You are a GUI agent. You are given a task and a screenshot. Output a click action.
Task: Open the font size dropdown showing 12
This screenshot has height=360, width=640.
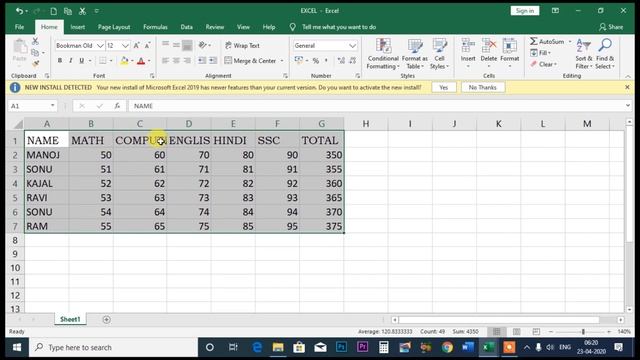(x=125, y=46)
